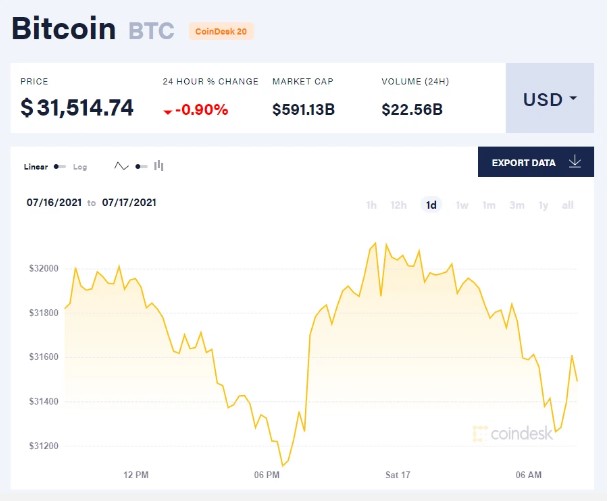
Task: Click the EXPORT DATA button
Action: (536, 162)
